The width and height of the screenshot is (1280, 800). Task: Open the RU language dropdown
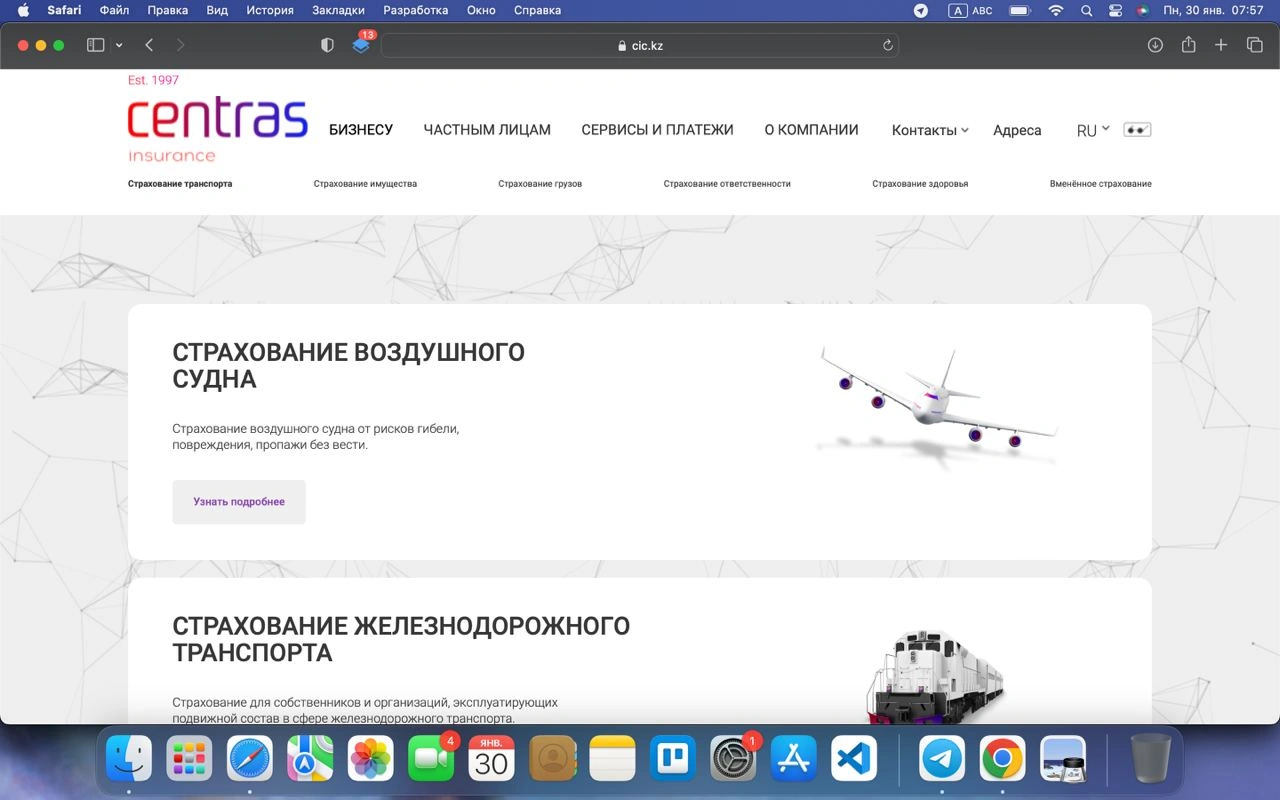coord(1093,130)
